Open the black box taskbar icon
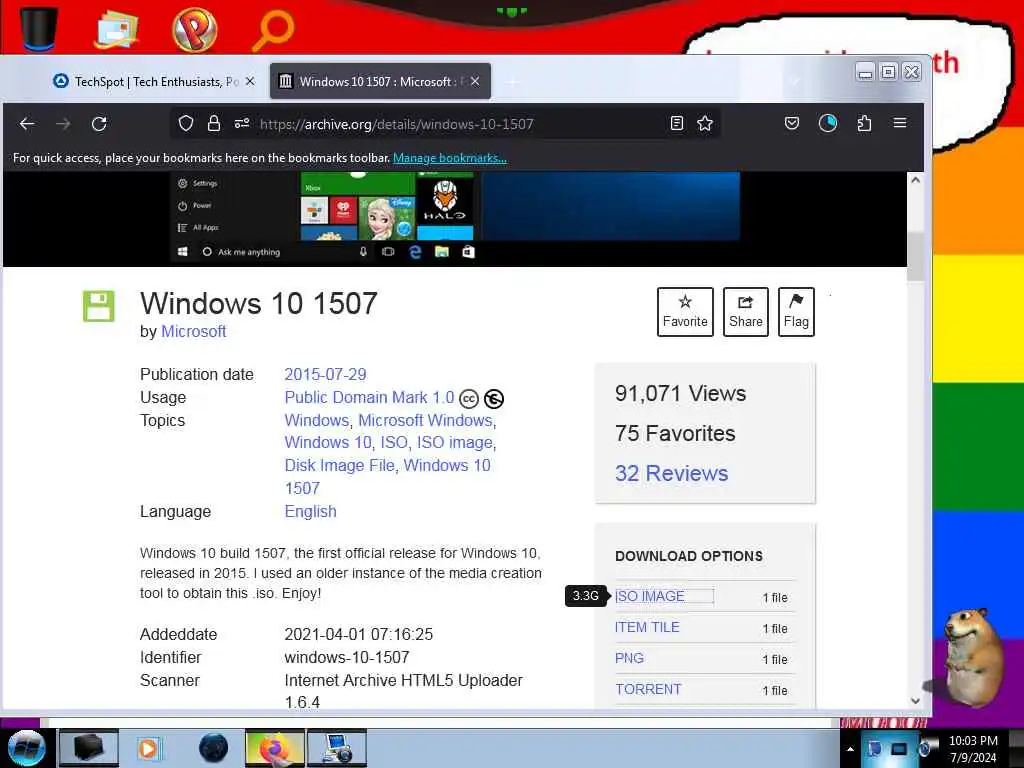Screen dimensions: 1024x768 pyautogui.click(x=89, y=748)
